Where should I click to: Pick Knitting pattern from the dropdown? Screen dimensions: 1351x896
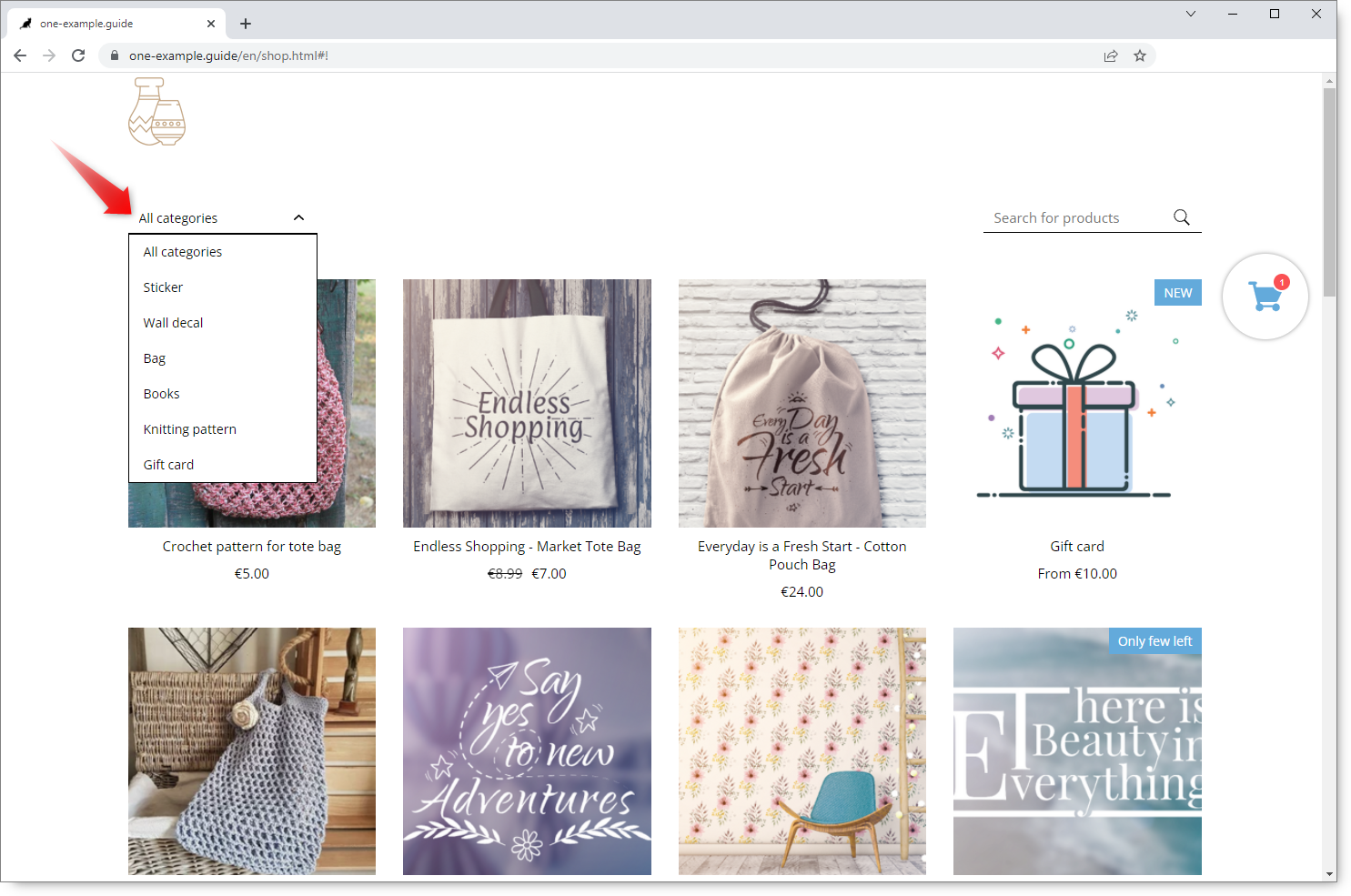(x=189, y=429)
